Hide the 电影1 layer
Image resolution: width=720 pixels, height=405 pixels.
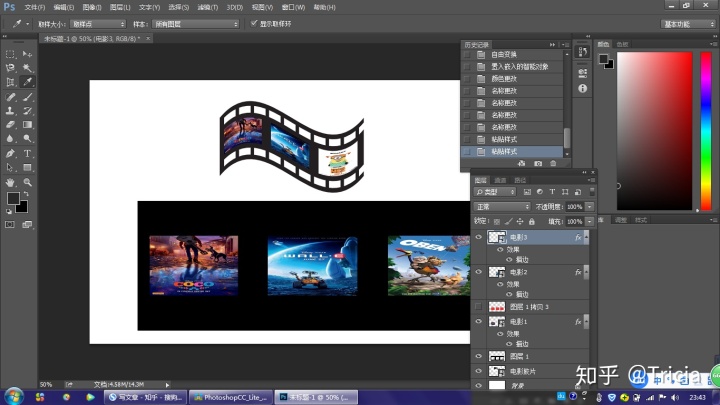tap(478, 321)
